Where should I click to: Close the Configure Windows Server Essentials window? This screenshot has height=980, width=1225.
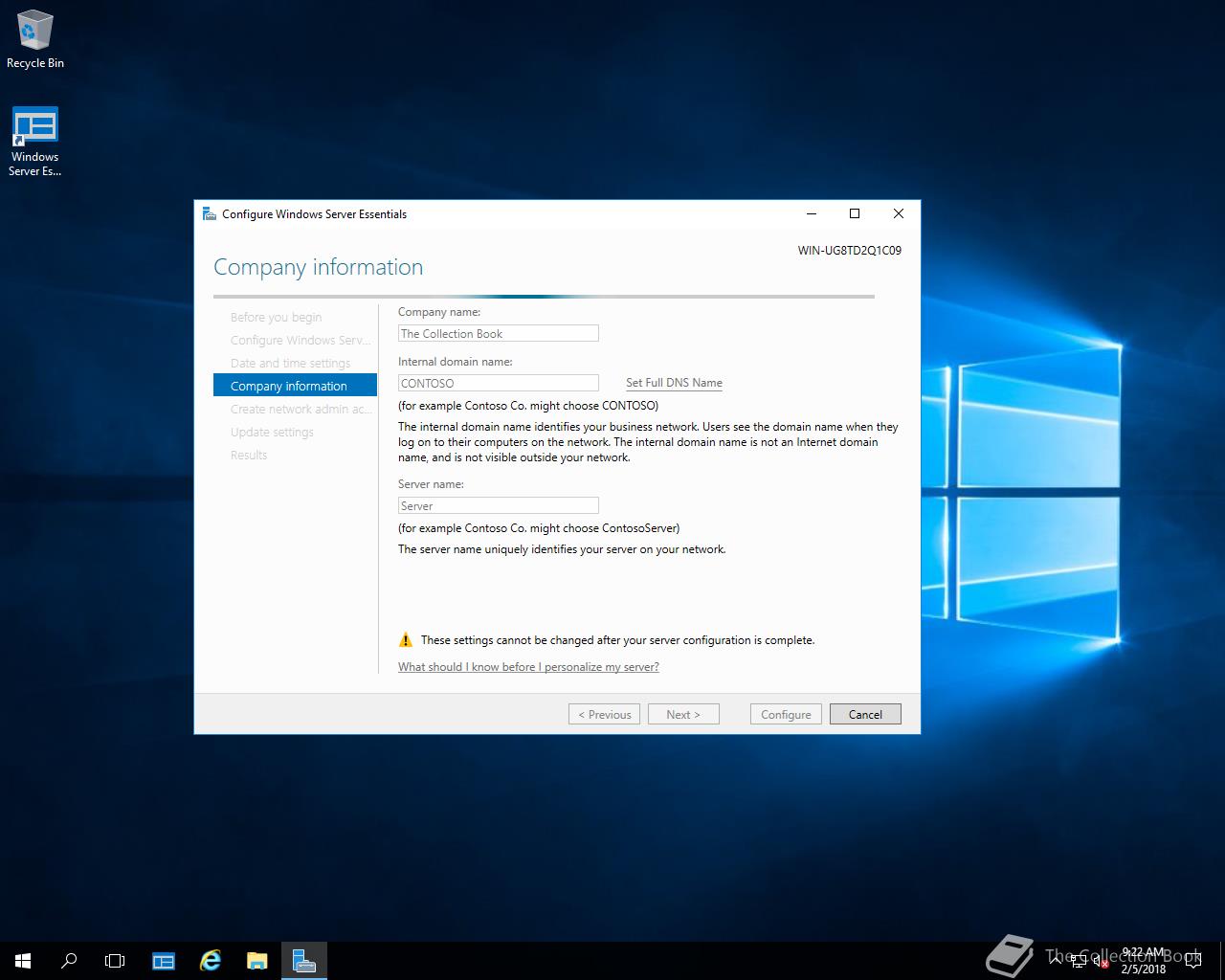898,213
